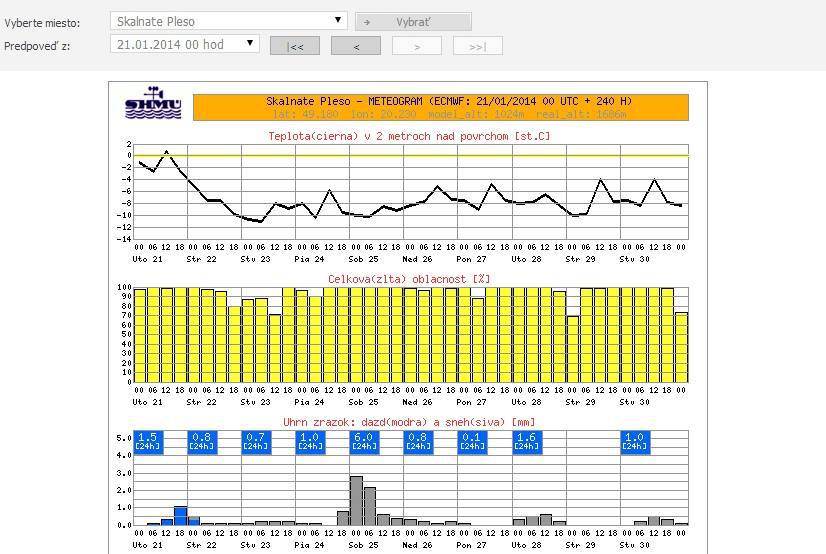Jump to first forecast with |<< button
826x554 pixels.
point(294,46)
